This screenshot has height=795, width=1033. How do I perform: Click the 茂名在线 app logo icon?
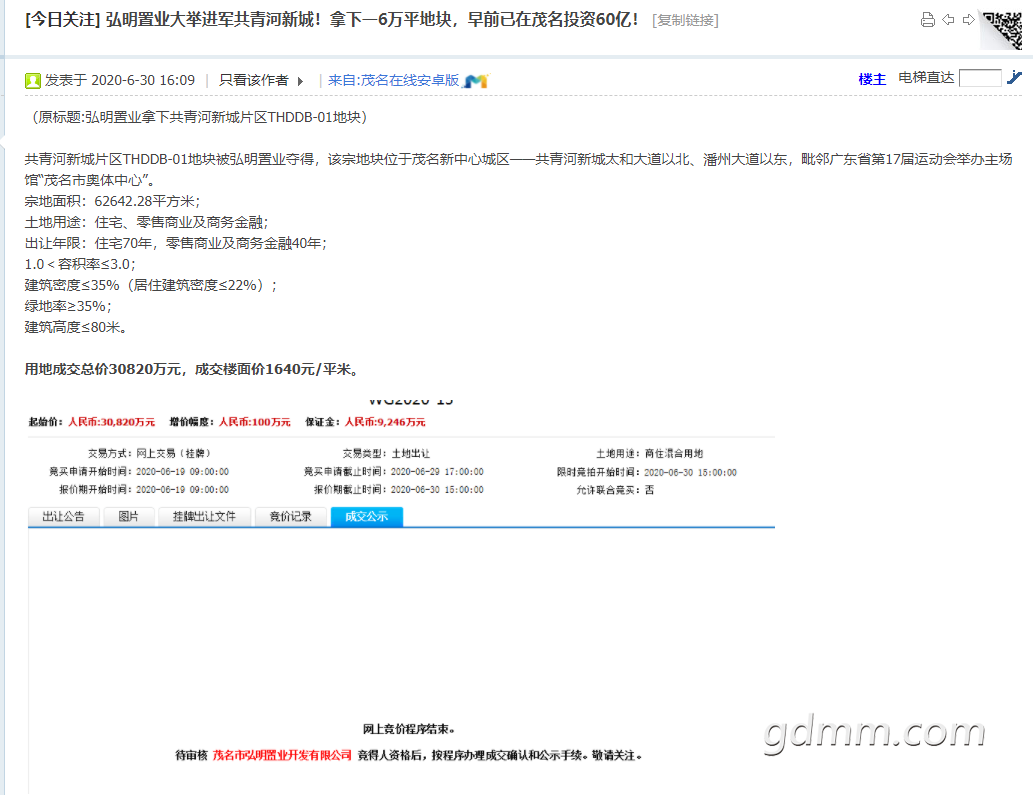tap(476, 81)
